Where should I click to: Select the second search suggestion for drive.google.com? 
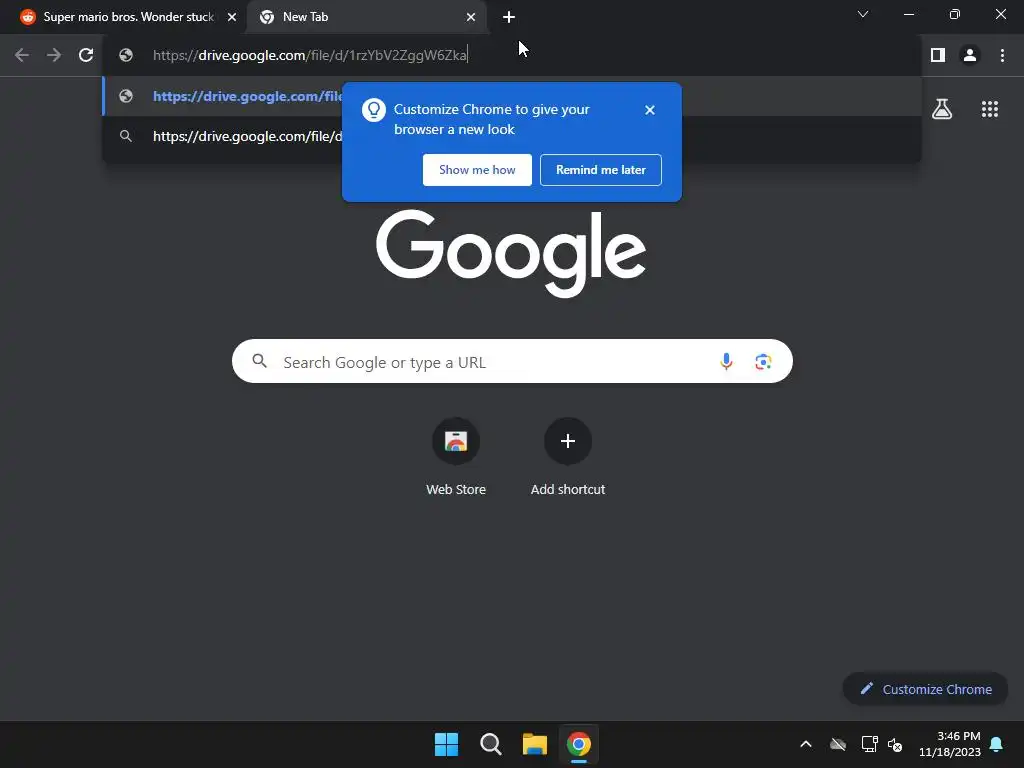(x=222, y=136)
